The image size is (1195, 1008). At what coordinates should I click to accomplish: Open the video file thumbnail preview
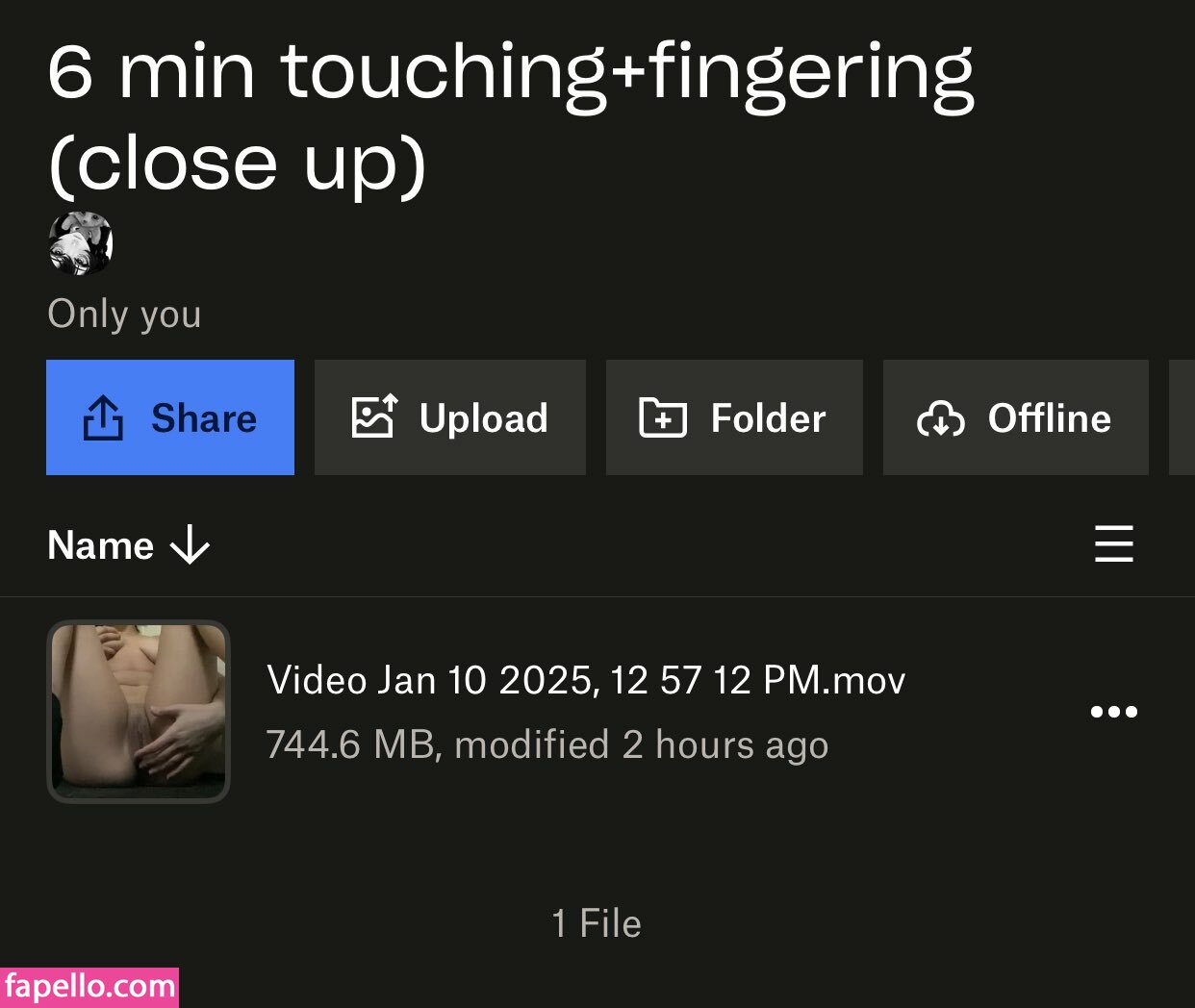point(139,712)
